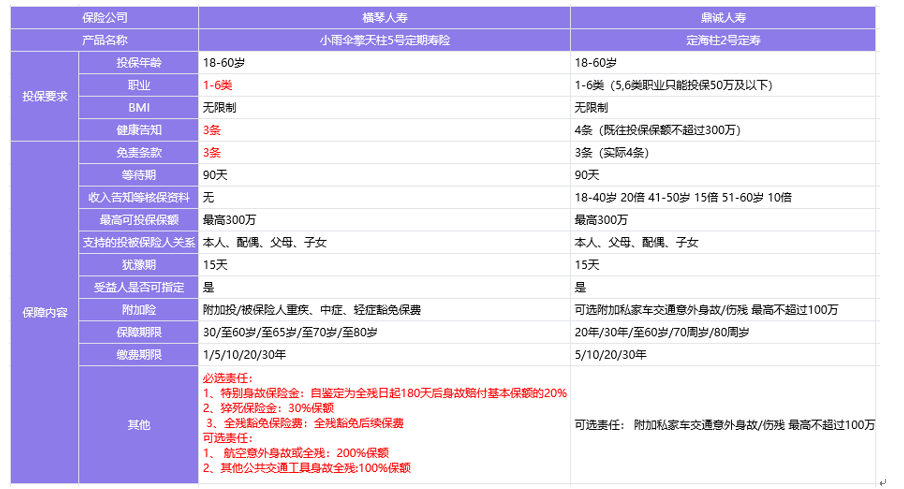Viewport: 904px width, 489px height.
Task: Click the 小雨伞擎天柱5号定期寿险 cell
Action: click(x=385, y=40)
